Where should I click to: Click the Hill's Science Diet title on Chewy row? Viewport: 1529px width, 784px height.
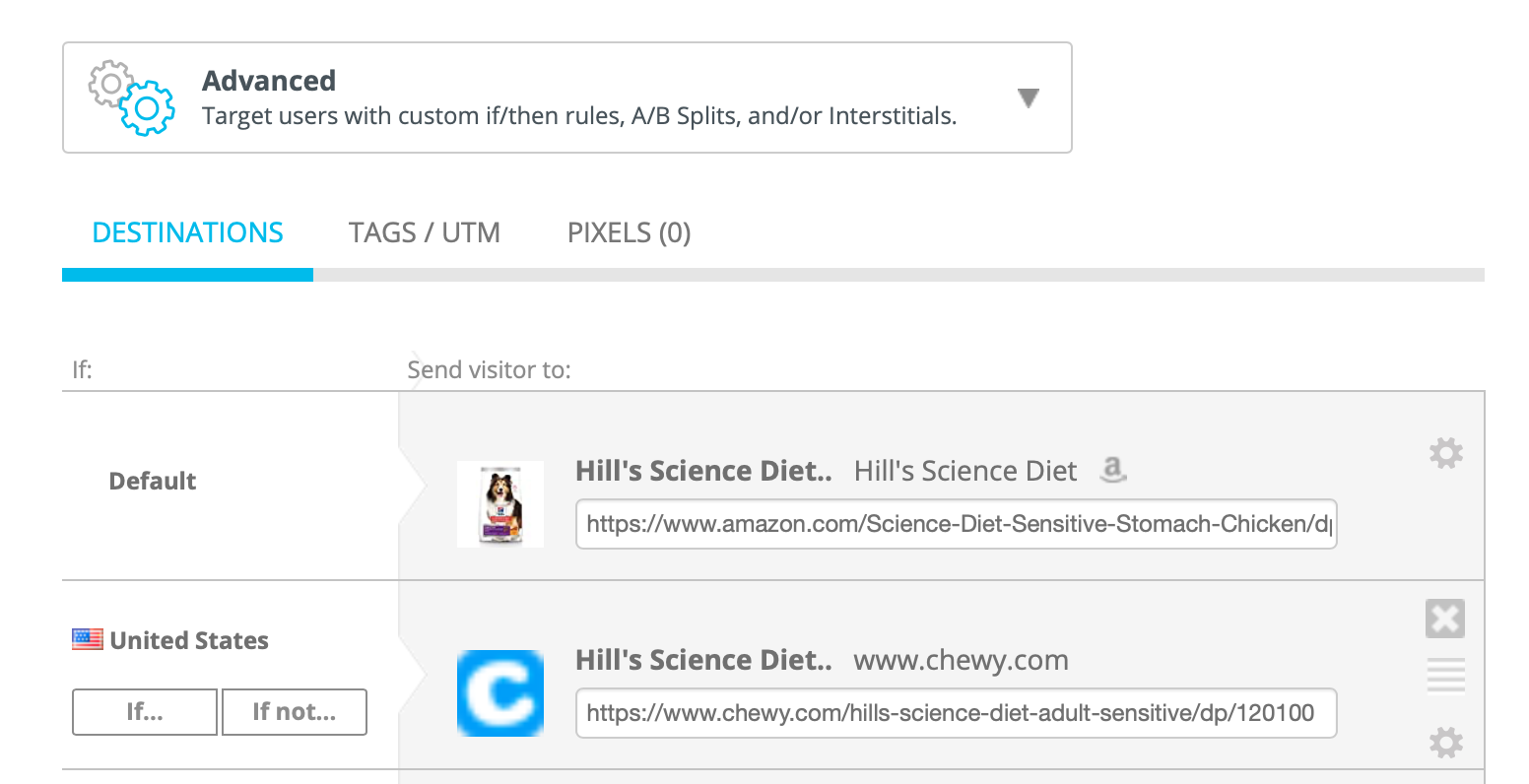pos(703,660)
